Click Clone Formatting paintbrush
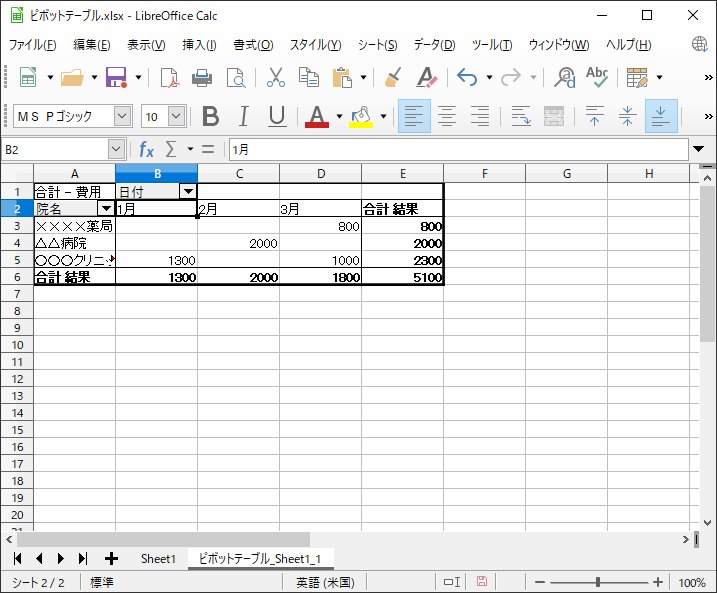The width and height of the screenshot is (717, 593). [x=393, y=77]
